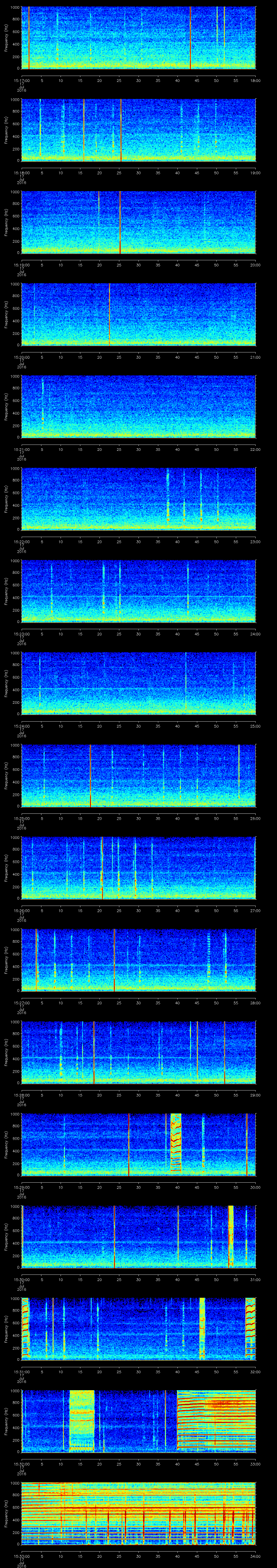Click the 15:17:00 start time label
Image resolution: width=277 pixels, height=1568 pixels.
21,80
